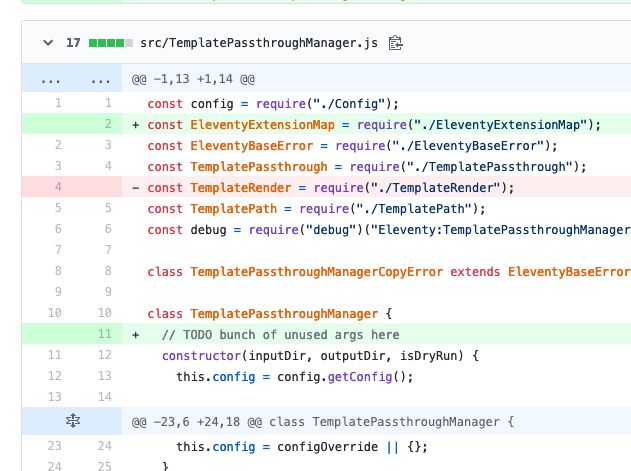Screen dimensions: 631x471
Task: Click the const debug require line
Action: point(389,229)
